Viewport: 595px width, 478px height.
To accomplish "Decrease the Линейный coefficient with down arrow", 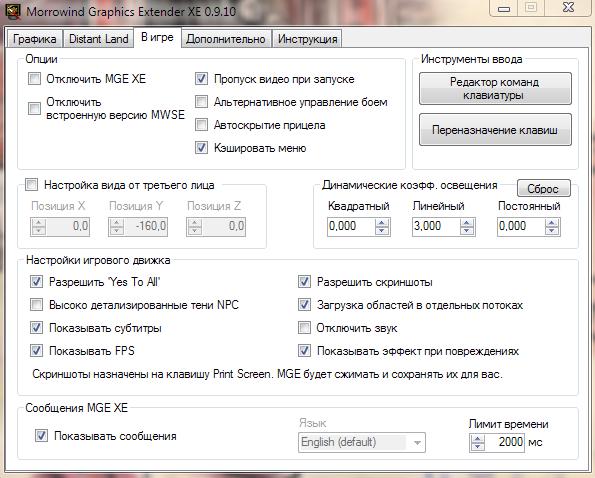I will (467, 231).
